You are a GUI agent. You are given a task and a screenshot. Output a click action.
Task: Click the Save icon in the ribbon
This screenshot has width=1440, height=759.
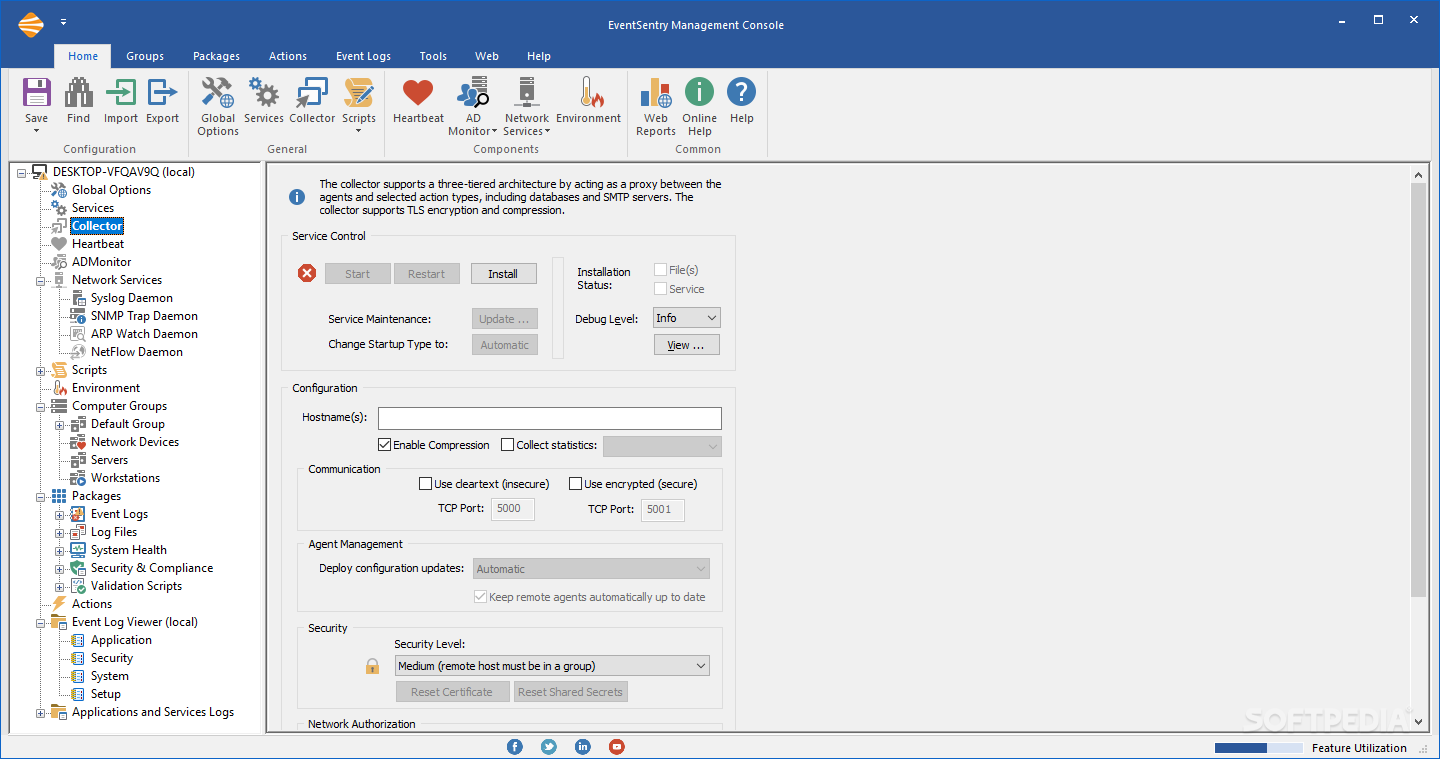click(x=36, y=93)
